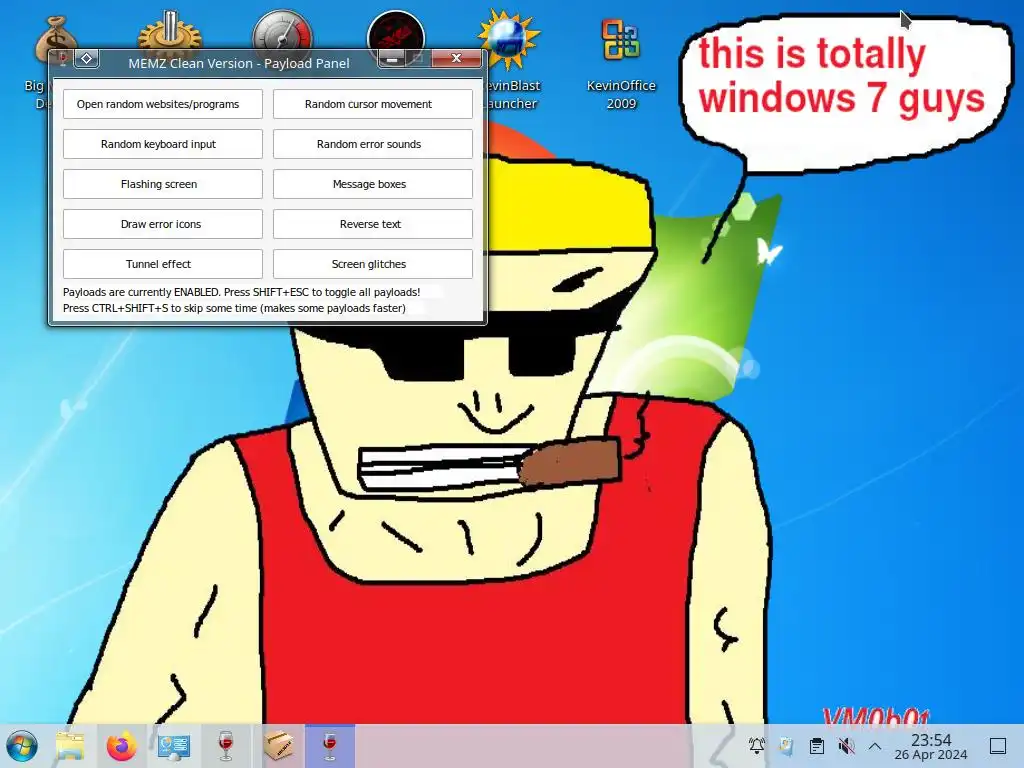Launch Firefox from the taskbar

122,746
